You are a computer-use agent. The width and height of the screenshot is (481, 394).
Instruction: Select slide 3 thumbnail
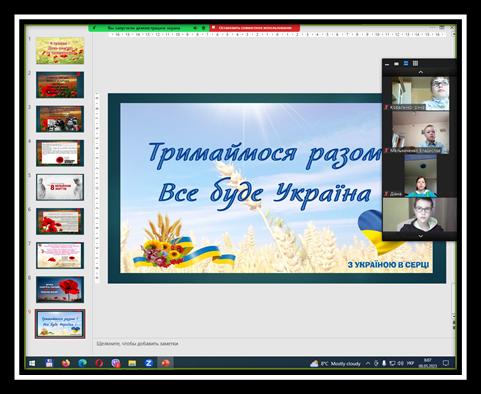coord(60,119)
